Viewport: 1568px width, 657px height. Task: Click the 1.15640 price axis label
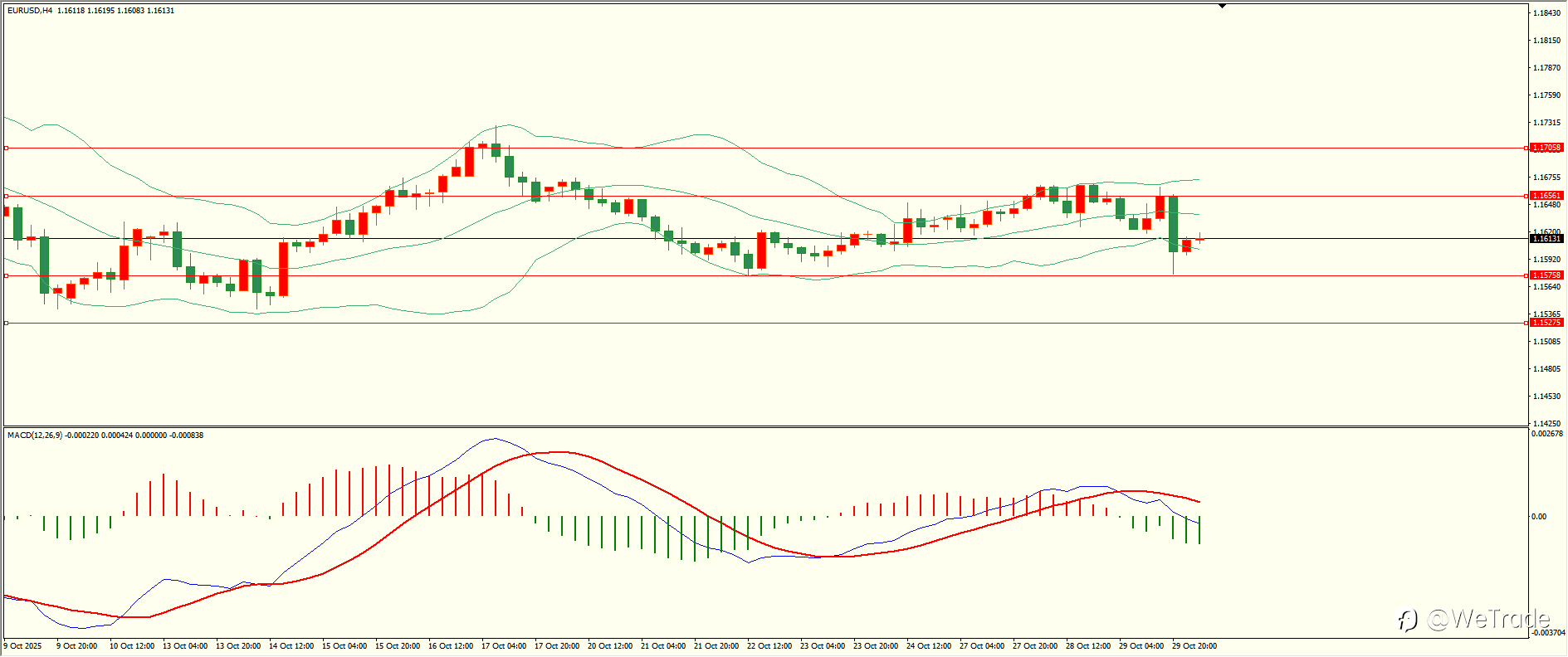click(1546, 287)
